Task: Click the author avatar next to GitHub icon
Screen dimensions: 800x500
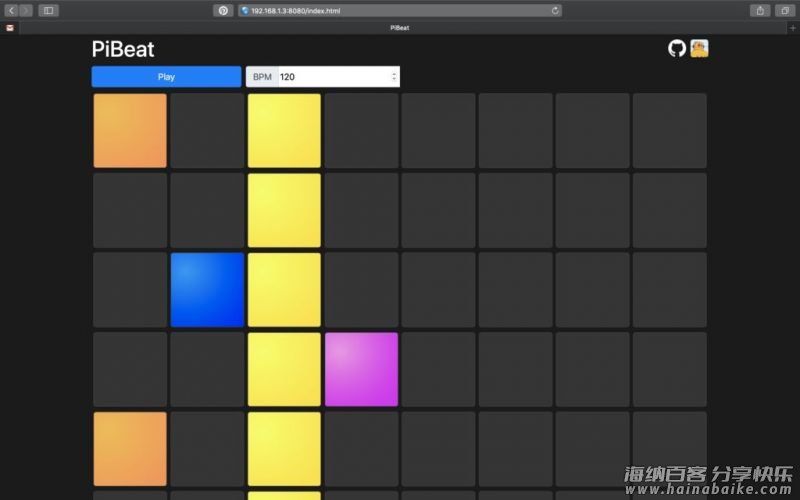Action: tap(699, 48)
